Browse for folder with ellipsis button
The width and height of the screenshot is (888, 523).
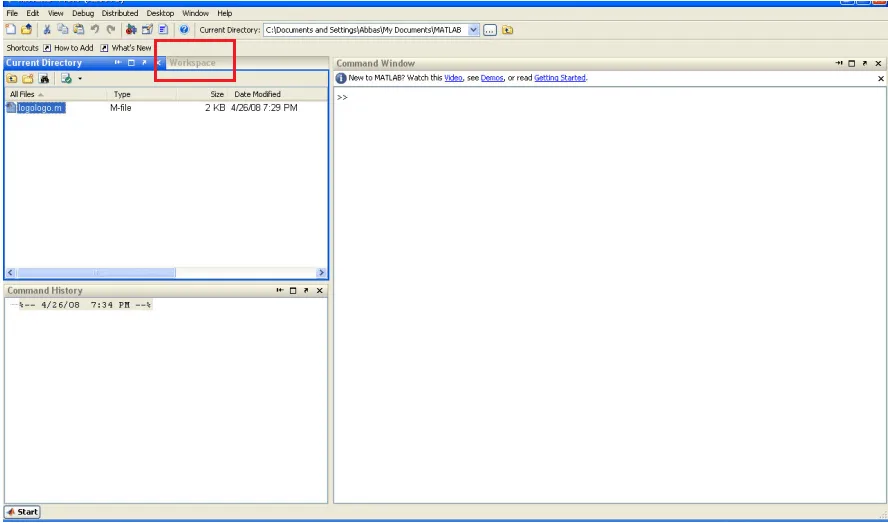coord(490,30)
